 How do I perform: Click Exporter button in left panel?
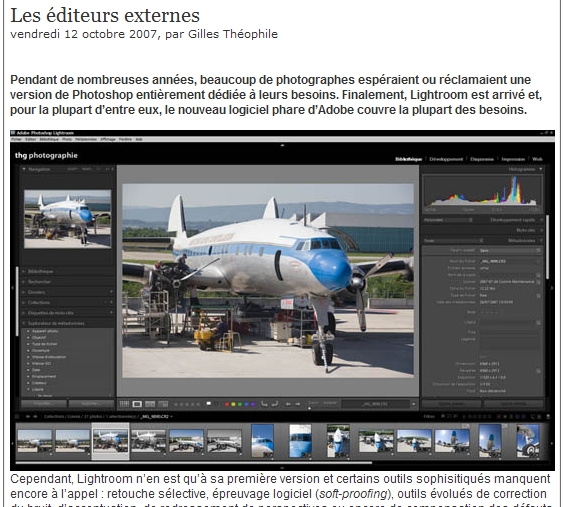[x=91, y=404]
